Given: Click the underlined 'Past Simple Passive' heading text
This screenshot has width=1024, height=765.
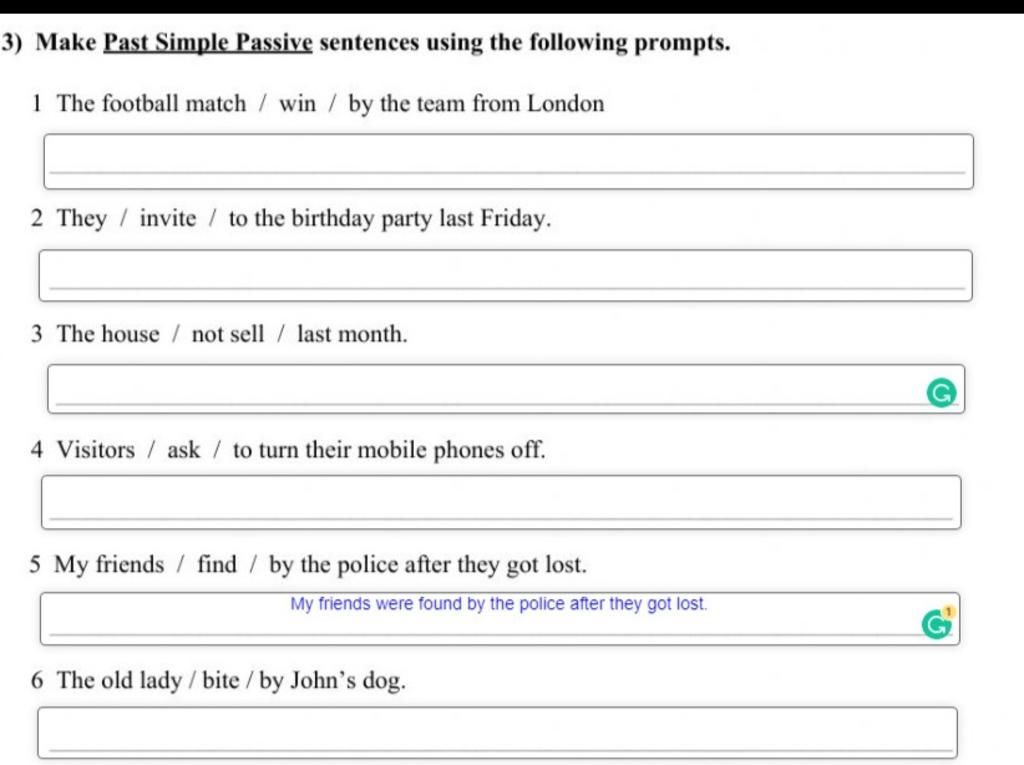Looking at the screenshot, I should click(208, 42).
